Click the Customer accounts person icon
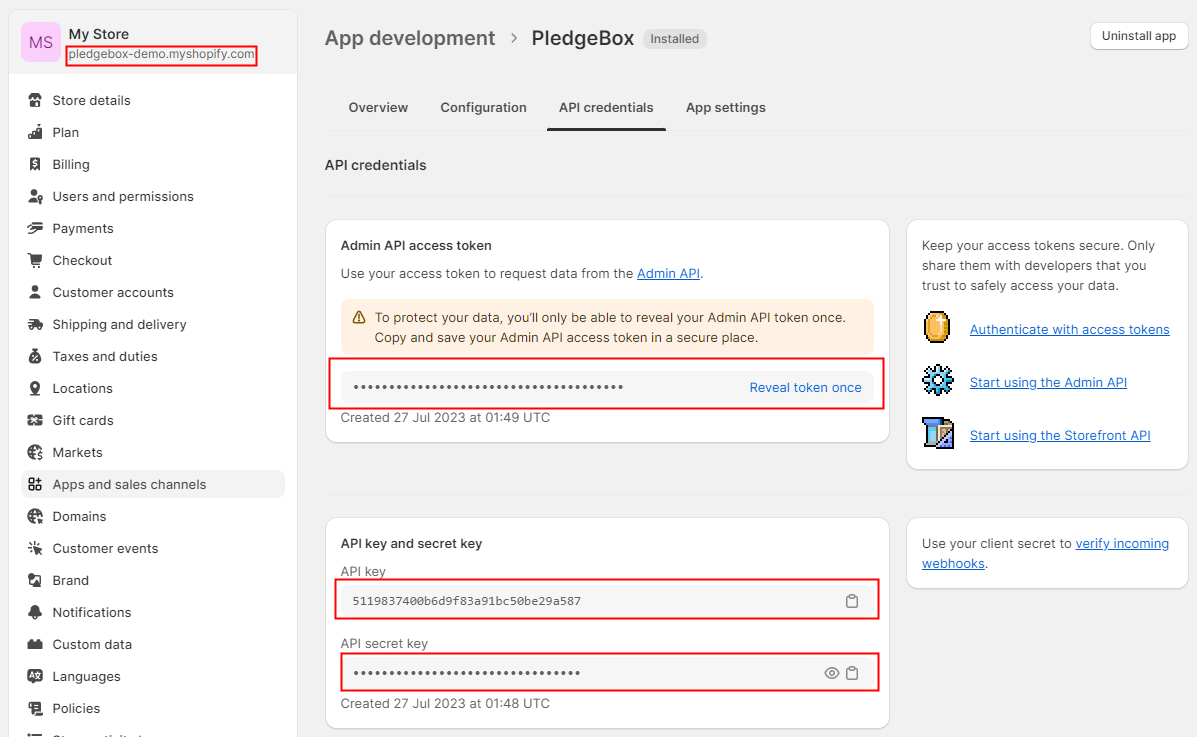1197x737 pixels. [x=35, y=293]
